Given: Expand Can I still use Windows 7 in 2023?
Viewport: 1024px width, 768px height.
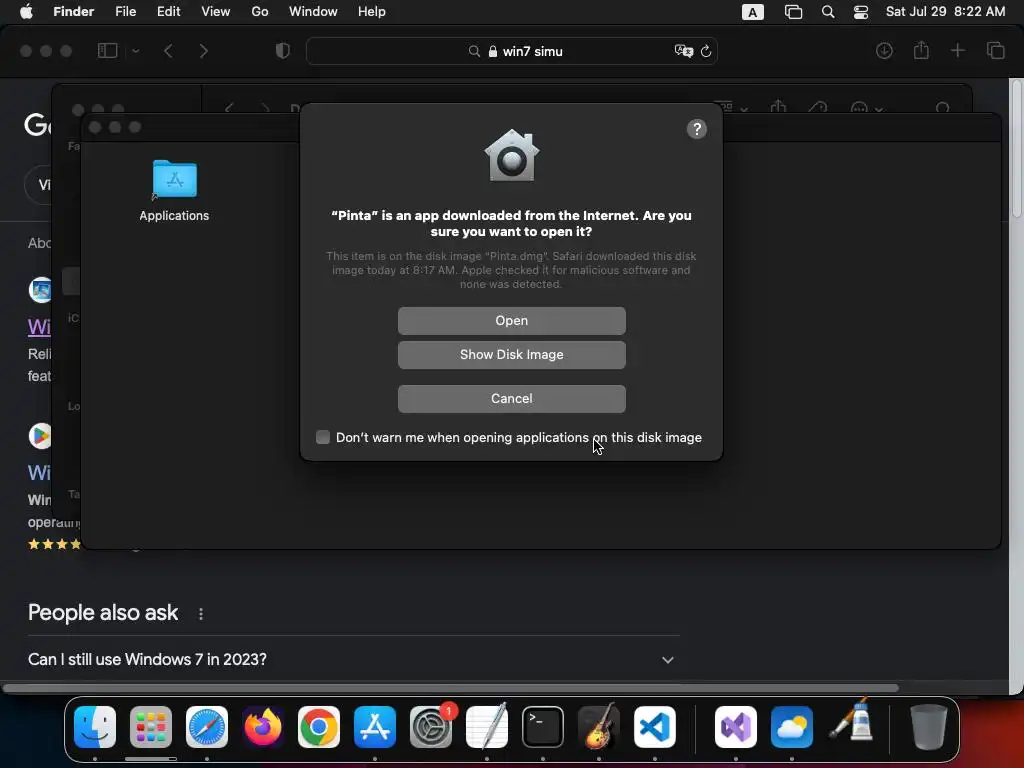Looking at the screenshot, I should tap(353, 660).
